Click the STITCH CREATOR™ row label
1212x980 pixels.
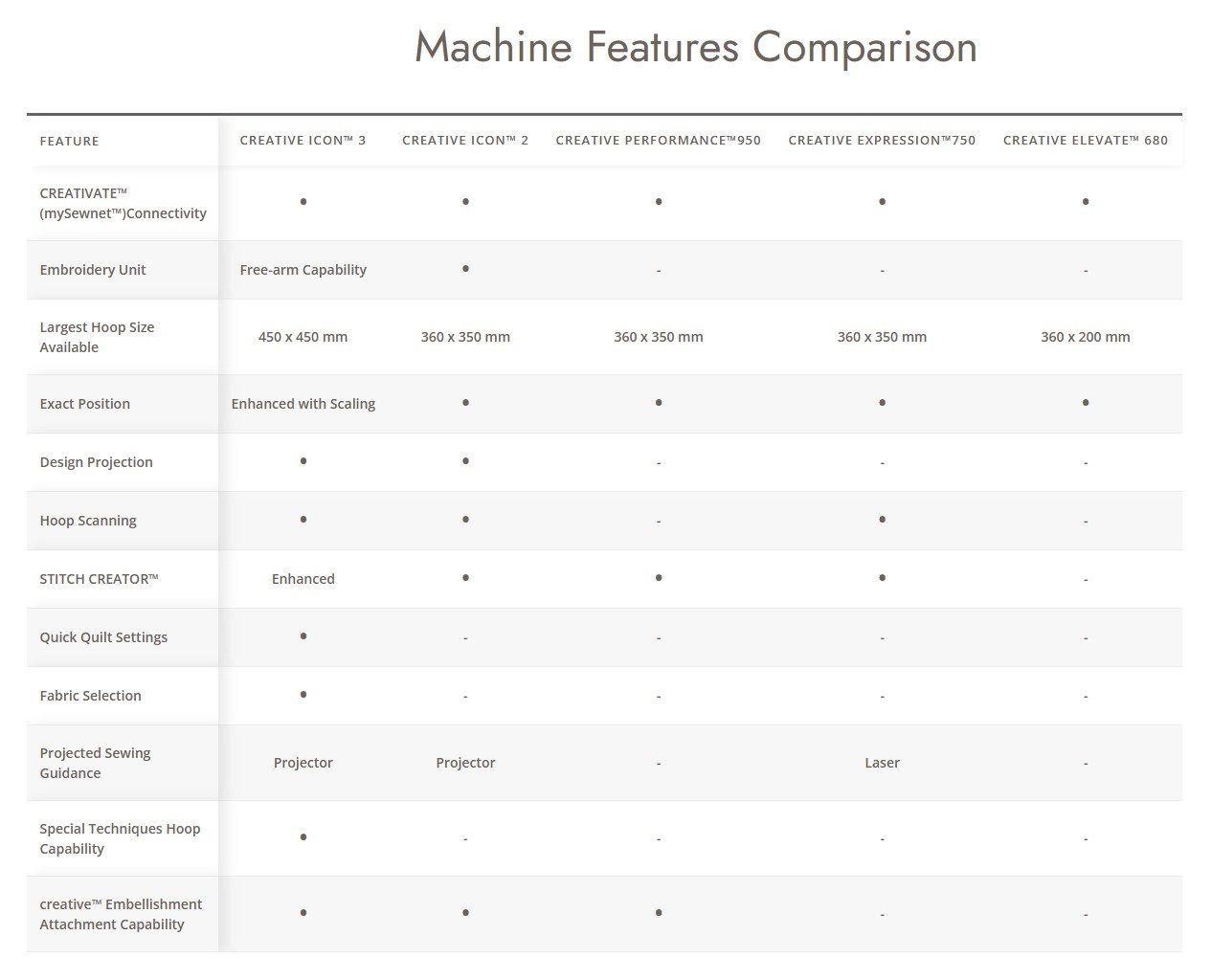point(99,579)
